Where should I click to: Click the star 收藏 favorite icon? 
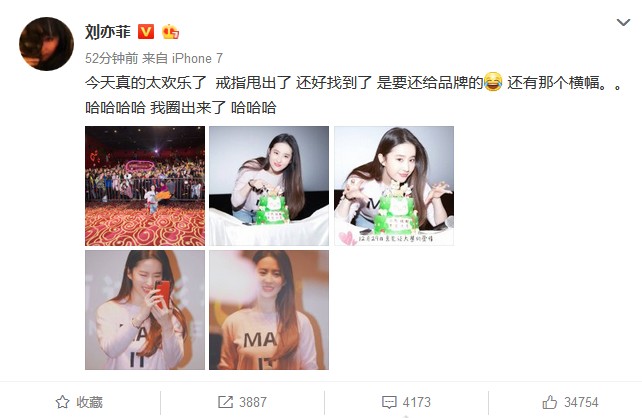62,402
